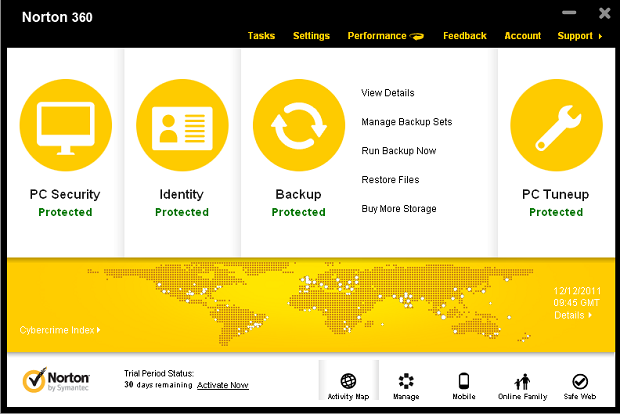This screenshot has width=620, height=414.
Task: Open the Safe Web checkmark icon
Action: [x=580, y=382]
